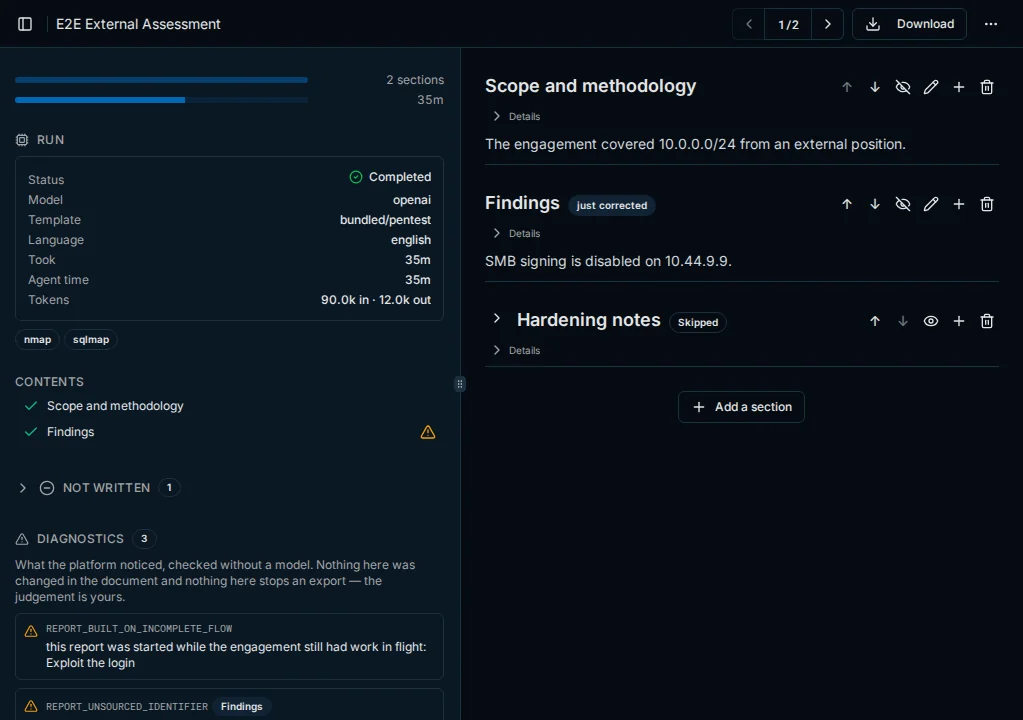The width and height of the screenshot is (1023, 720).
Task: Expand Details under Scope and methodology
Action: tap(516, 116)
